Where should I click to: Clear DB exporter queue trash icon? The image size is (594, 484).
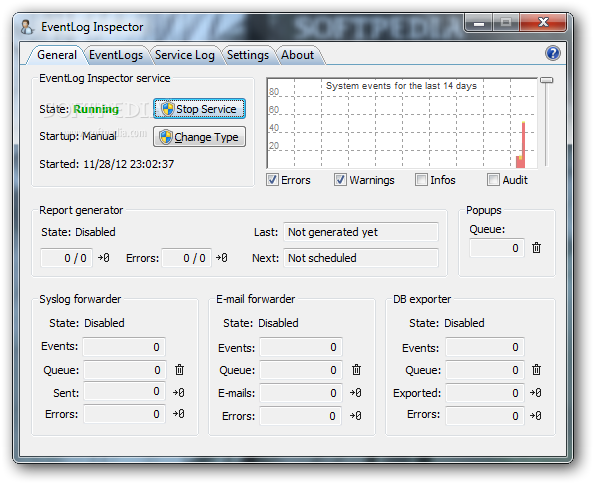click(x=536, y=370)
